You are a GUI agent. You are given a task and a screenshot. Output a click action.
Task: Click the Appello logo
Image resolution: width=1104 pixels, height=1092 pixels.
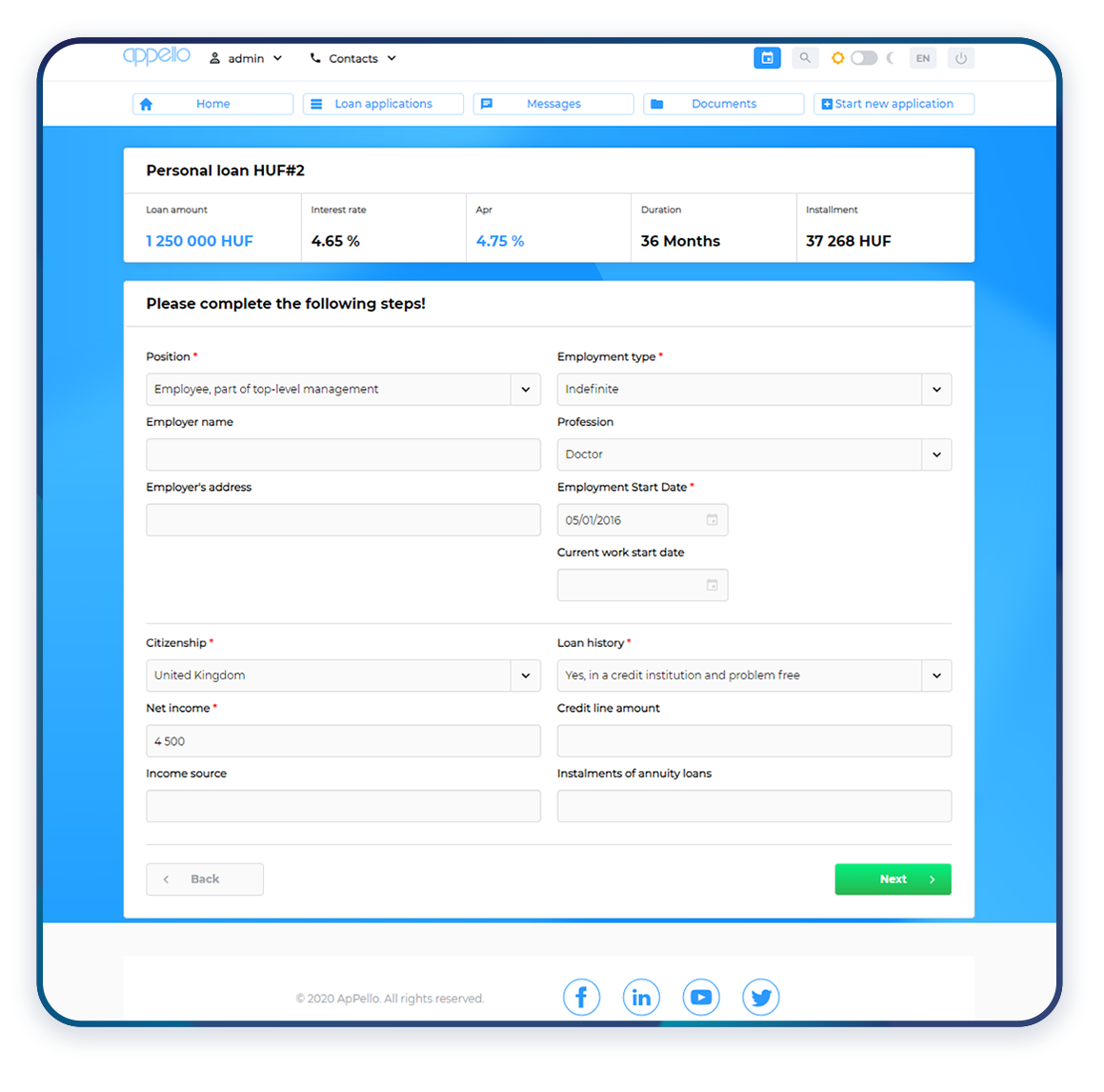pos(157,56)
